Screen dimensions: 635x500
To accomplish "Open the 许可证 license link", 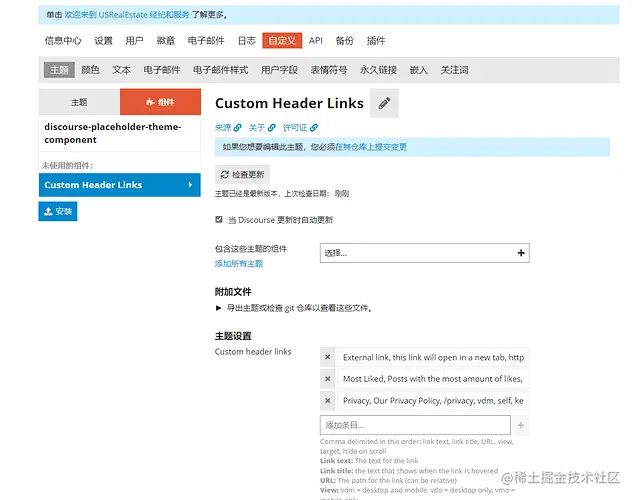I will pyautogui.click(x=300, y=128).
